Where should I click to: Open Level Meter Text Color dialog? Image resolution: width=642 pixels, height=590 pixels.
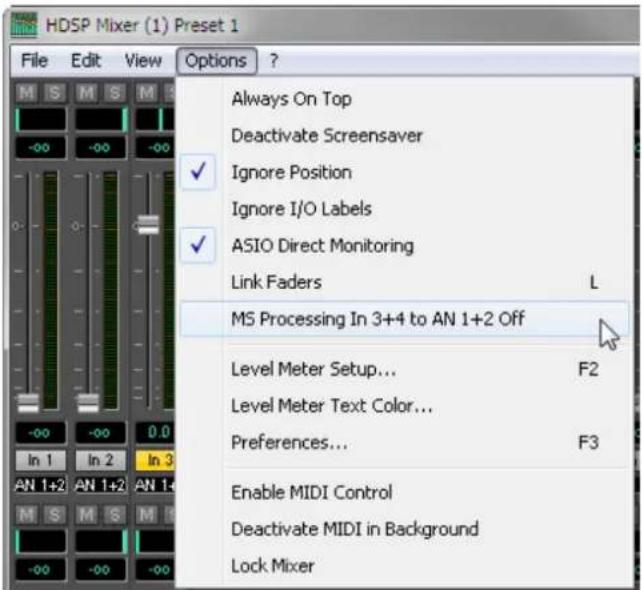point(403,406)
